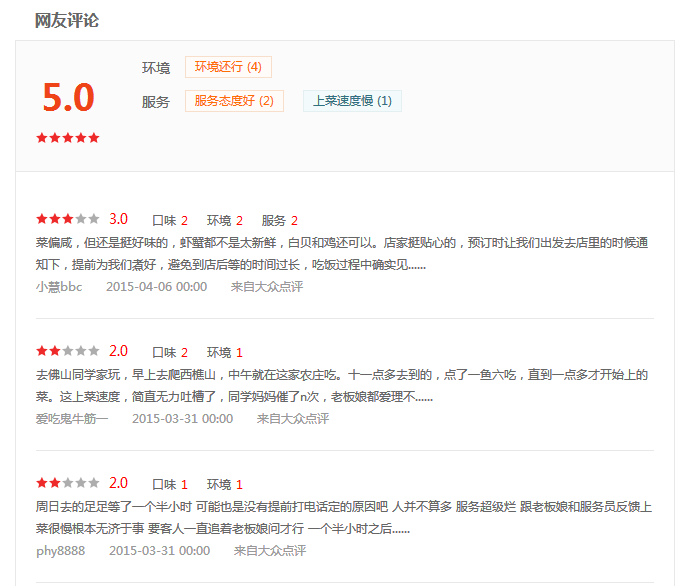Image resolution: width=688 pixels, height=586 pixels.
Task: Click the 3.0 star rating of 小慧bbc's review
Action: click(x=68, y=218)
